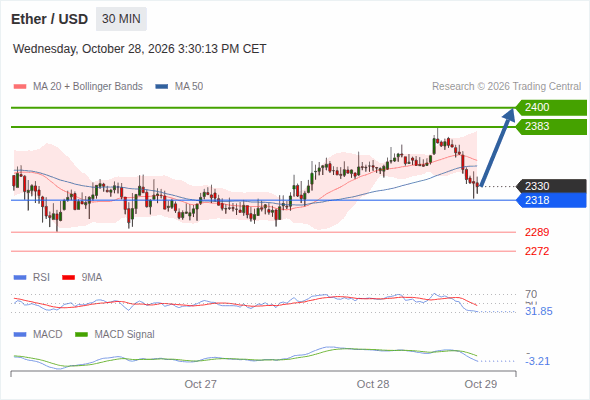Click the date and time line

[140, 49]
